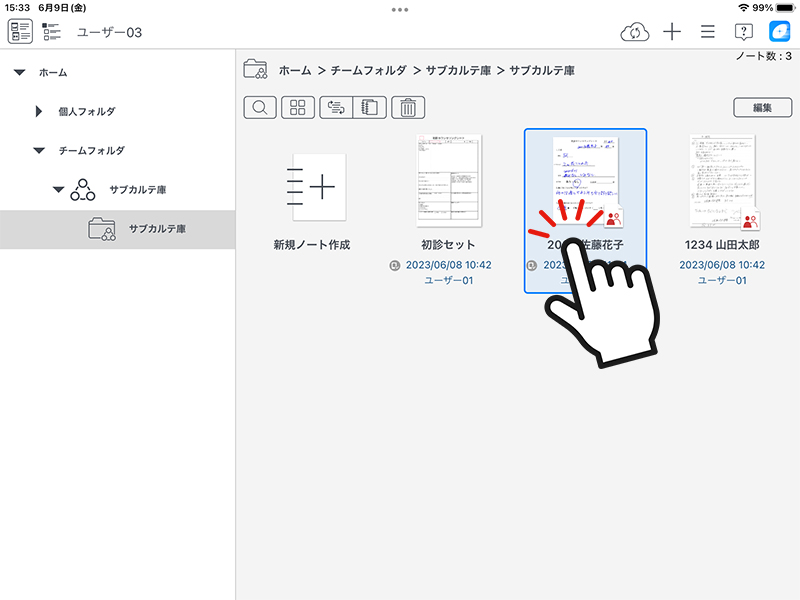The width and height of the screenshot is (800, 600).
Task: Open the 1234 山田太郎 note thumbnail
Action: tap(723, 182)
